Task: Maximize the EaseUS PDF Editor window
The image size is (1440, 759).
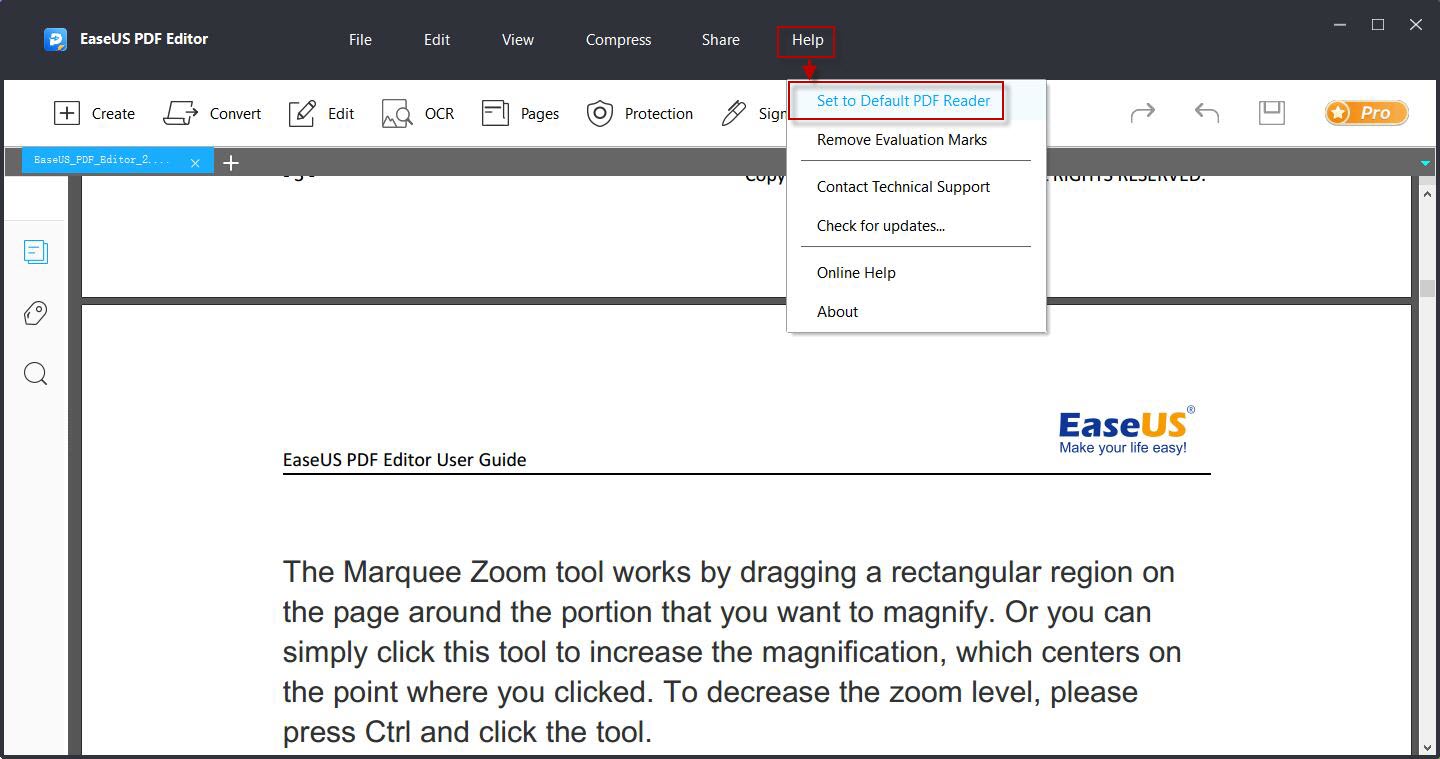Action: coord(1378,24)
